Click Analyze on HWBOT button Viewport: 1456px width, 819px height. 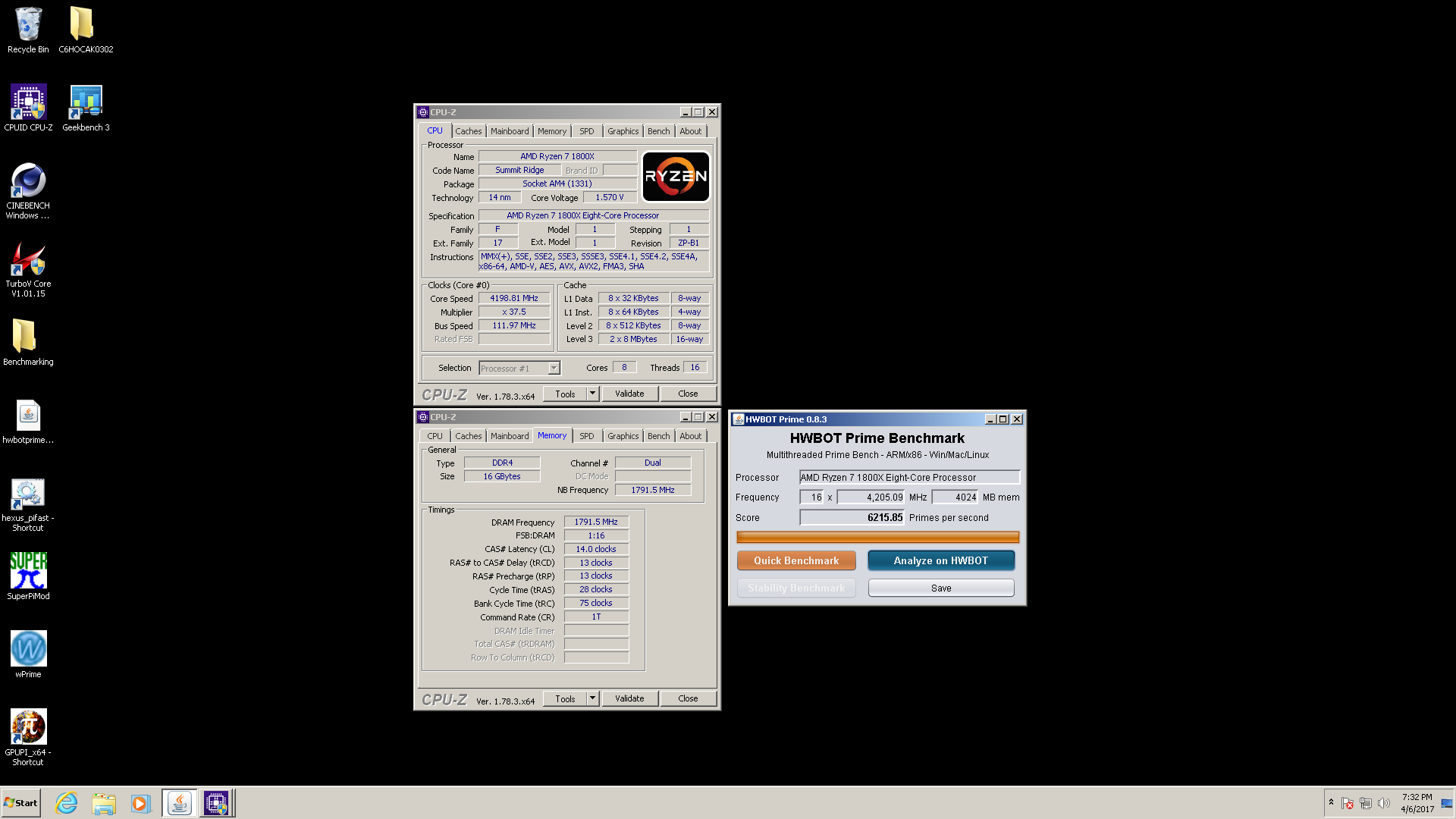tap(941, 560)
